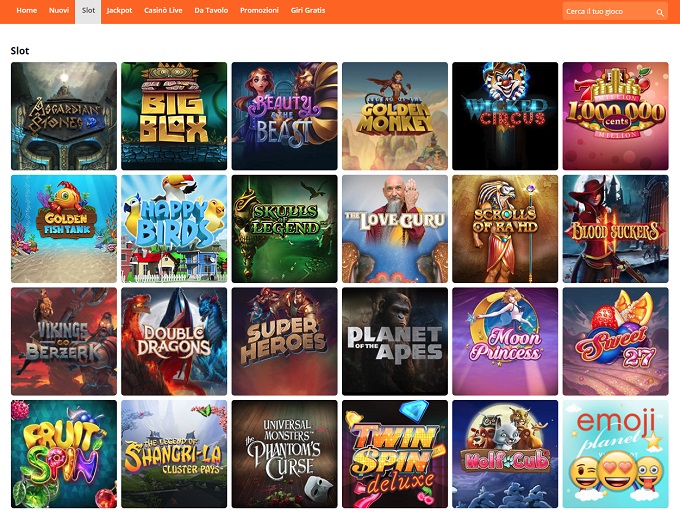Open Casinò Live section

[163, 10]
